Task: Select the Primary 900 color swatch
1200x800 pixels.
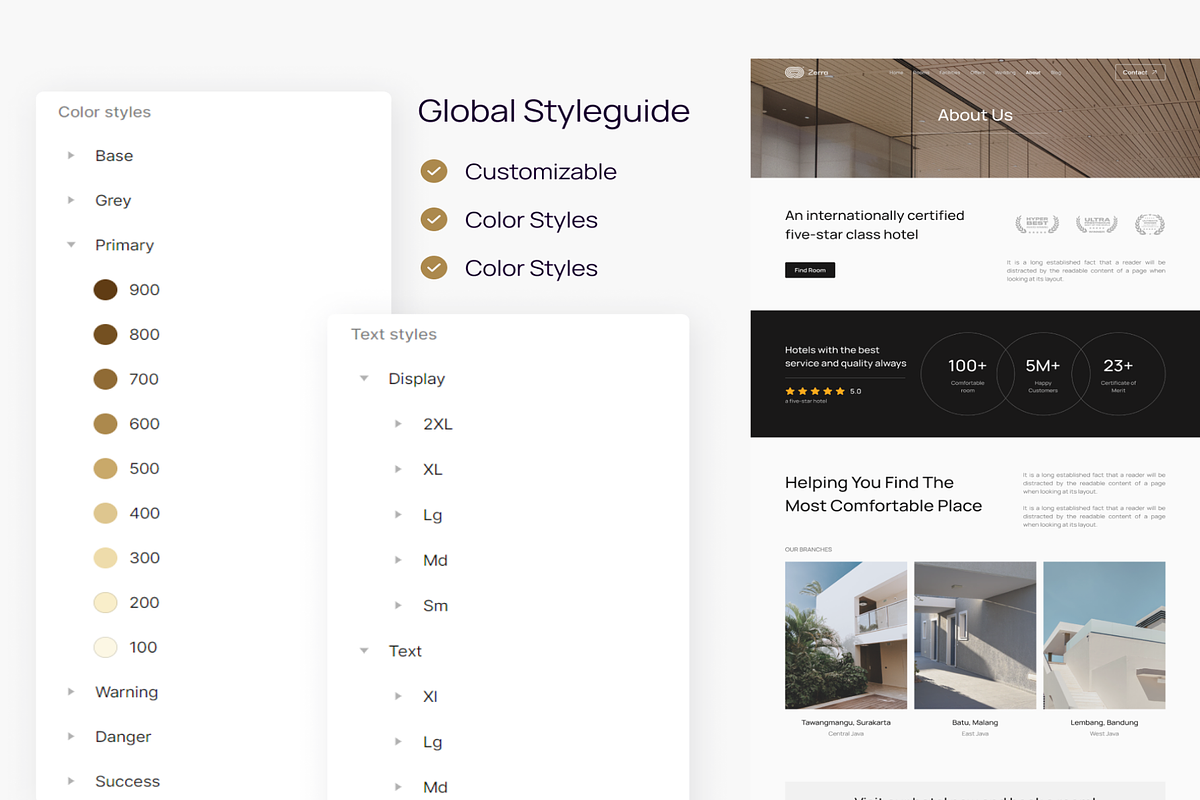Action: point(105,290)
